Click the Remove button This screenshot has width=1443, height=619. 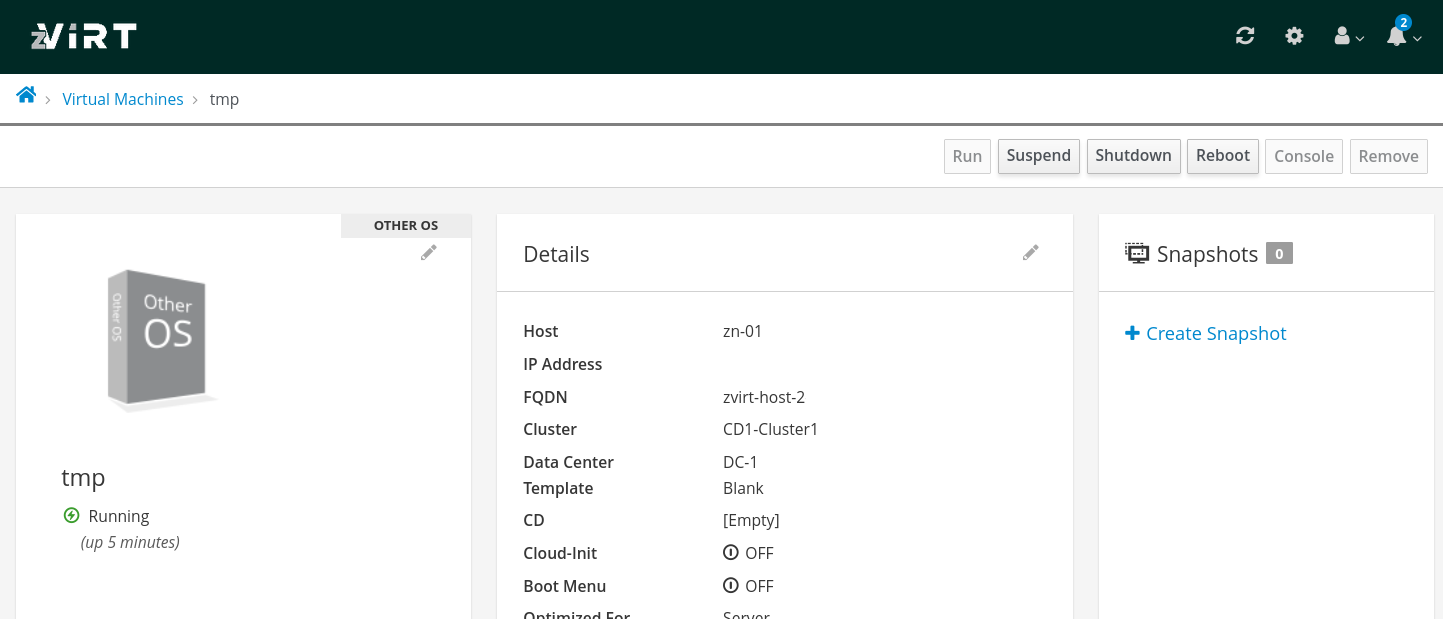point(1388,156)
